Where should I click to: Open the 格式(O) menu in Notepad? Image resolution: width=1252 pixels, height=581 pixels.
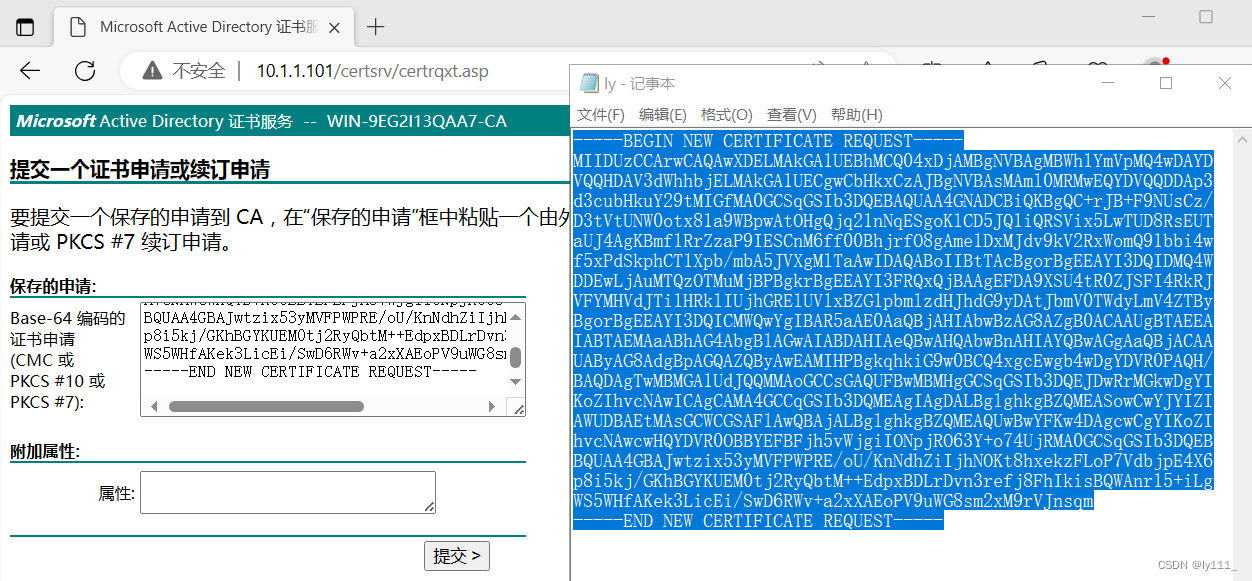(727, 115)
